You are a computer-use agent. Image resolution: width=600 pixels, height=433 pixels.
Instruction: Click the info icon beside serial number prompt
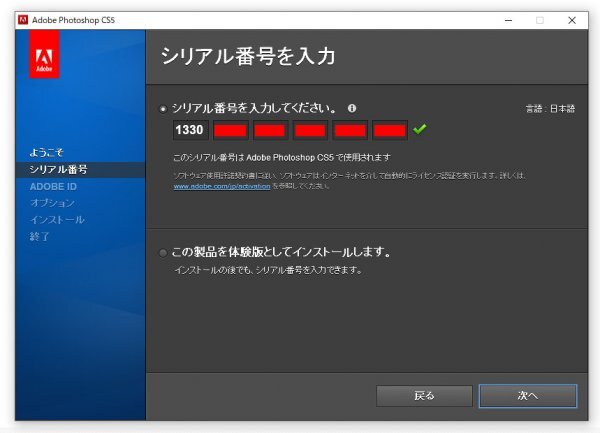[352, 108]
